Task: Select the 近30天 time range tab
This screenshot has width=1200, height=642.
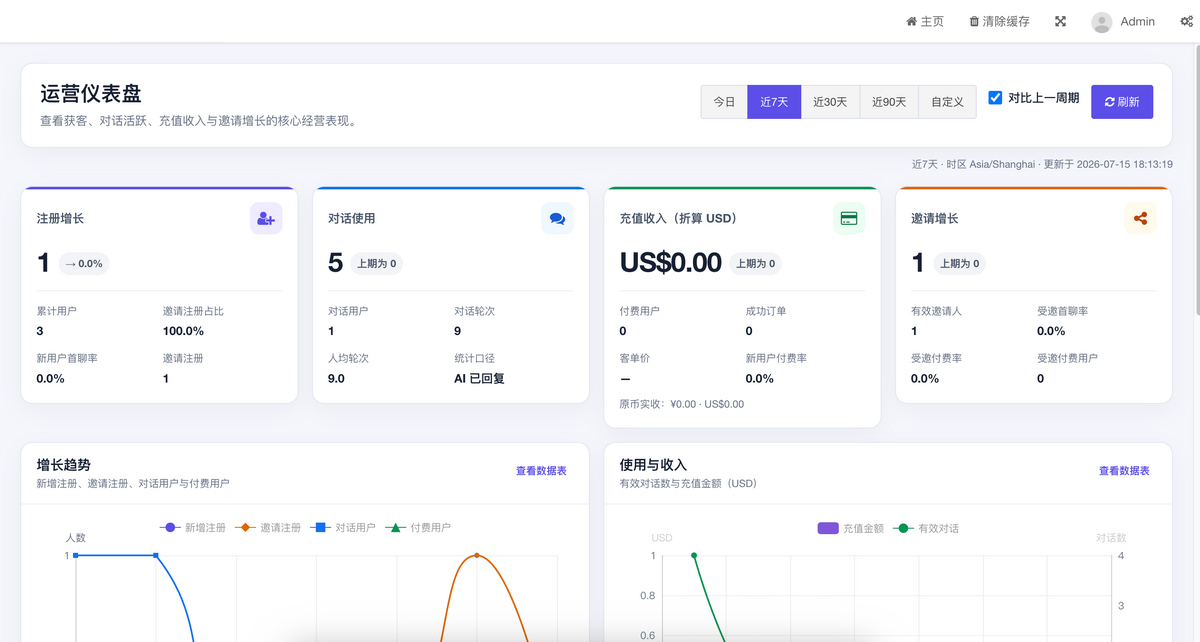Action: [830, 102]
